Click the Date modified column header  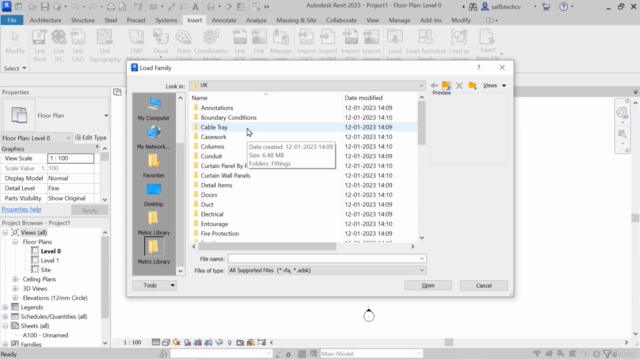click(x=380, y=98)
